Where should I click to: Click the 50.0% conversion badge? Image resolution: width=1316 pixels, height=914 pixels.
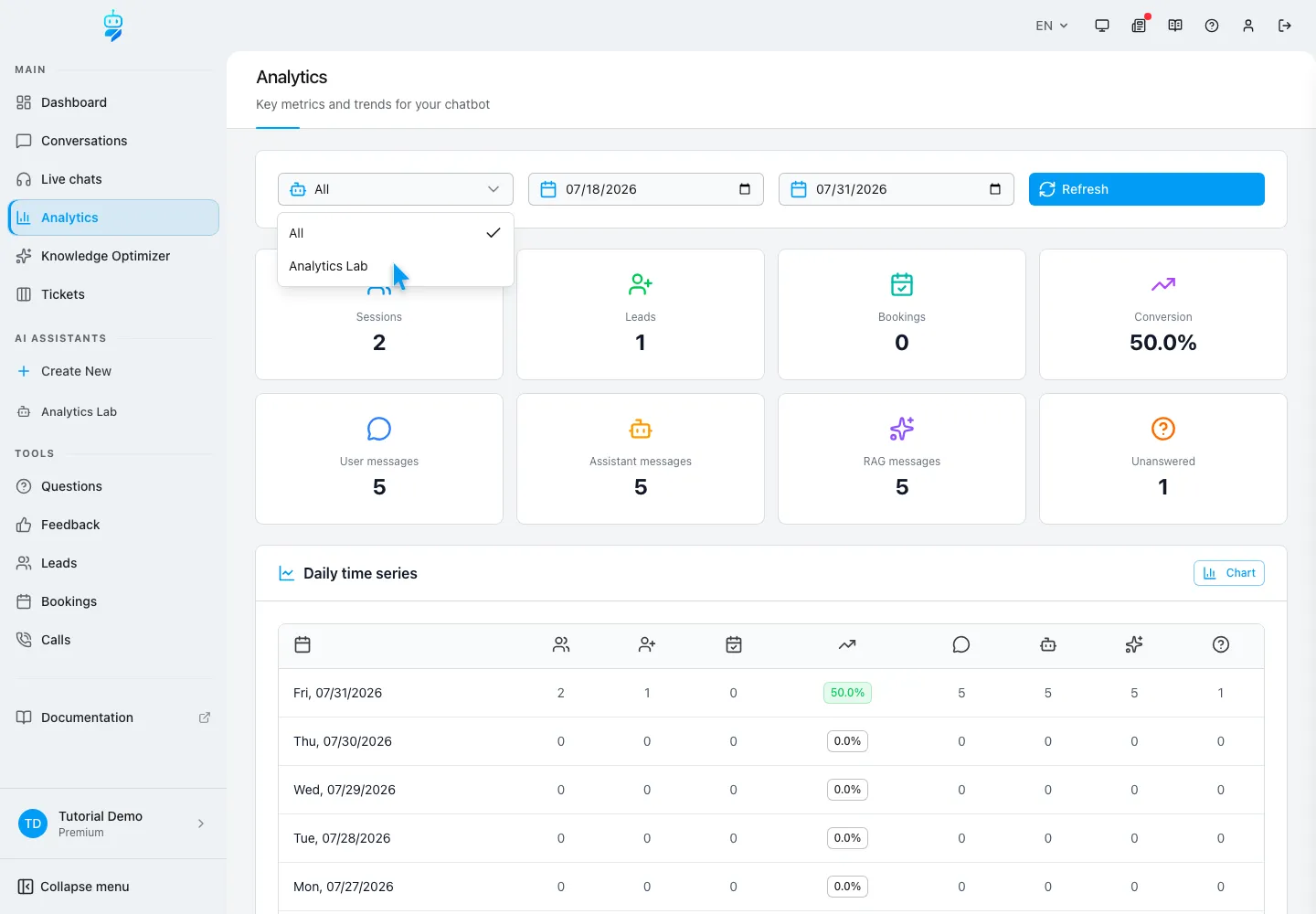(x=847, y=693)
